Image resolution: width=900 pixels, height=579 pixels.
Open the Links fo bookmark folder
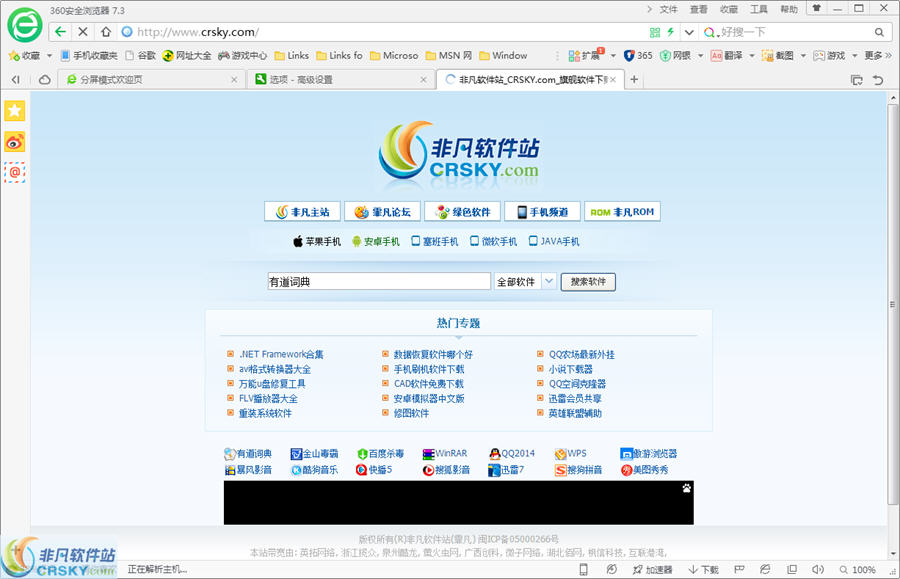[x=339, y=56]
